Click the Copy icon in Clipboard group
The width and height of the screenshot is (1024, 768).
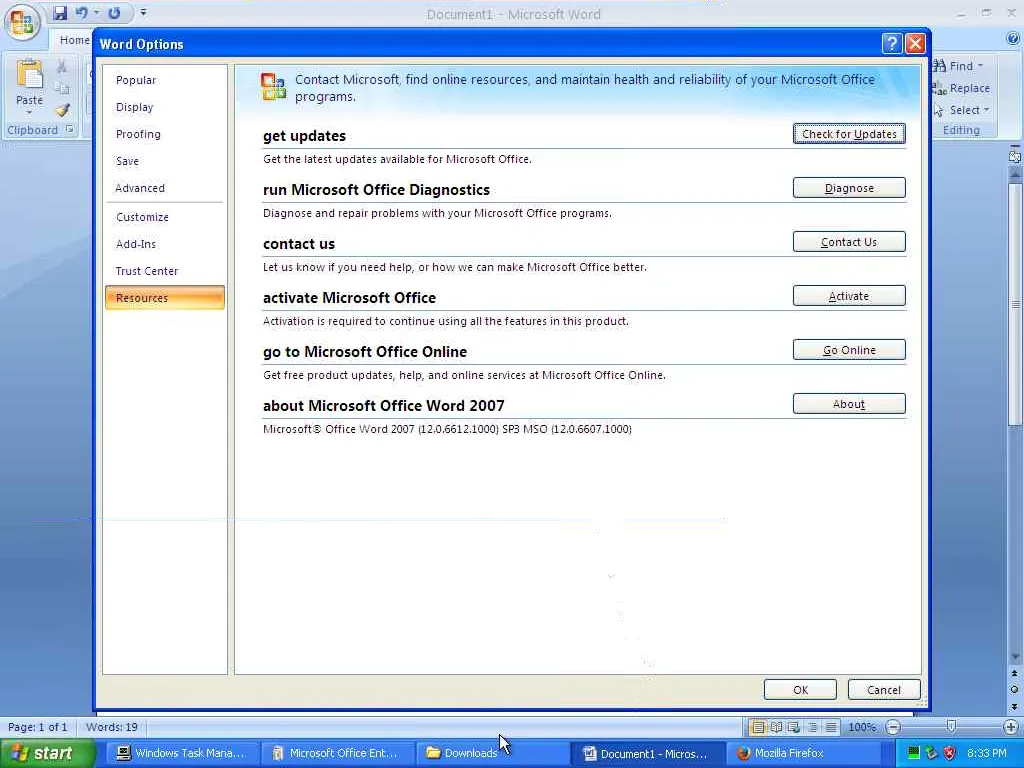coord(61,88)
